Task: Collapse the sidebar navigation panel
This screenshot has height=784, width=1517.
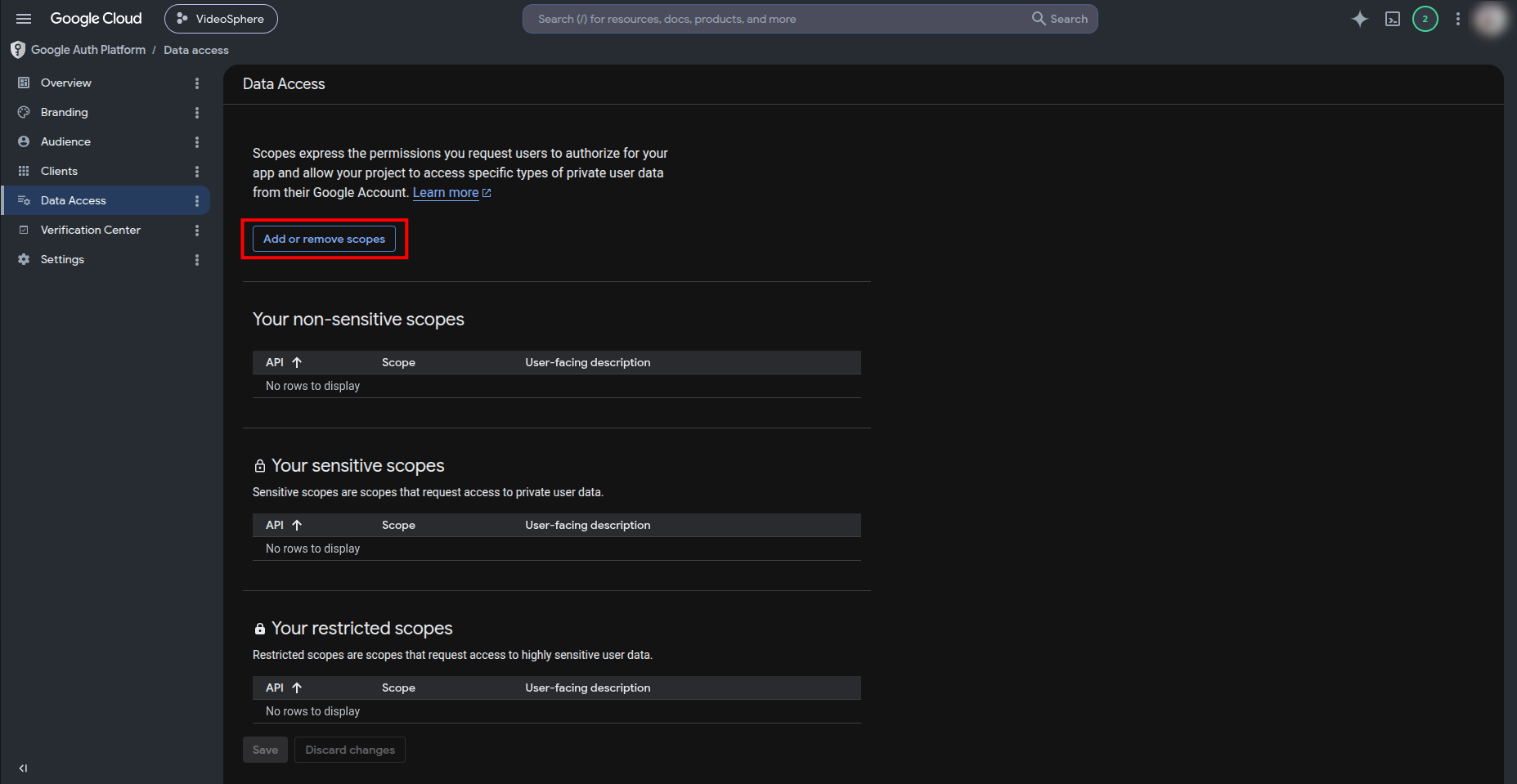Action: point(23,768)
